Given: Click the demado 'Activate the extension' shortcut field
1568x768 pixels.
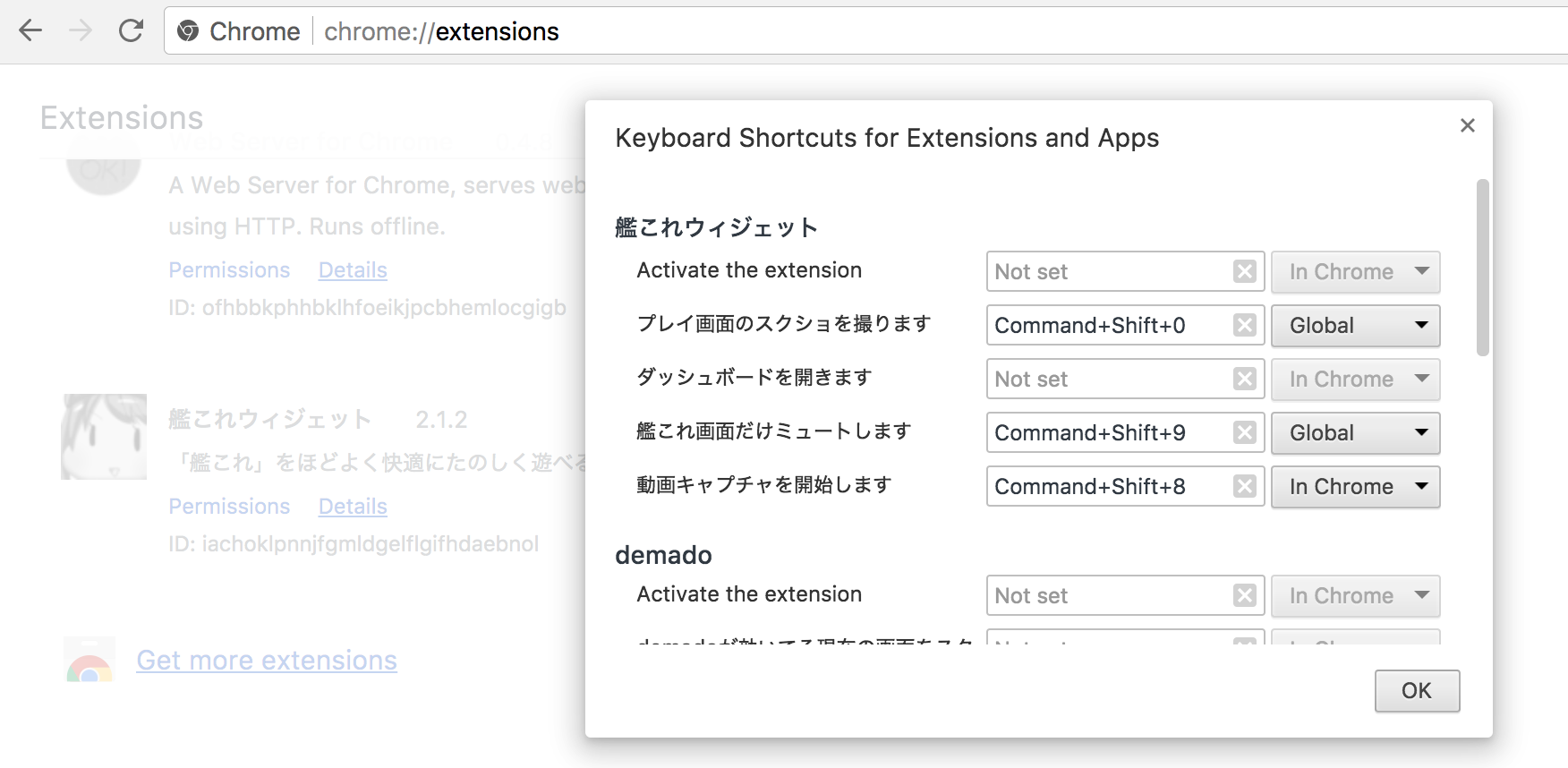Looking at the screenshot, I should point(1125,595).
